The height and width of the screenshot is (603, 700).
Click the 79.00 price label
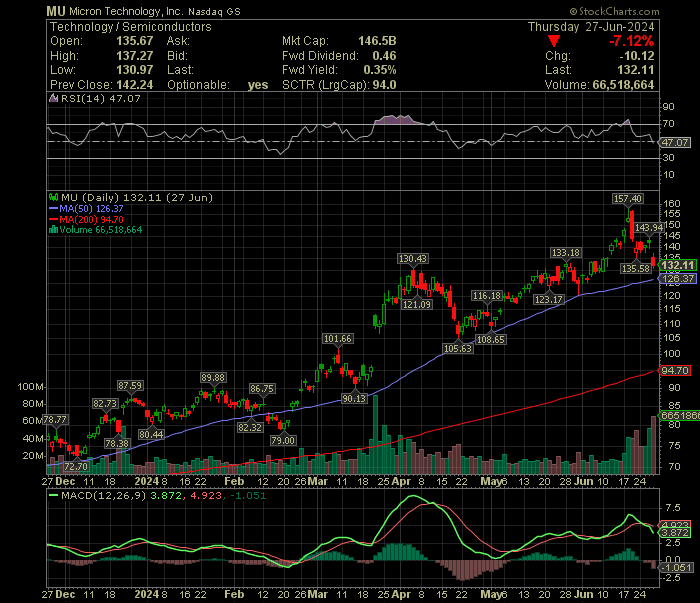tap(283, 441)
